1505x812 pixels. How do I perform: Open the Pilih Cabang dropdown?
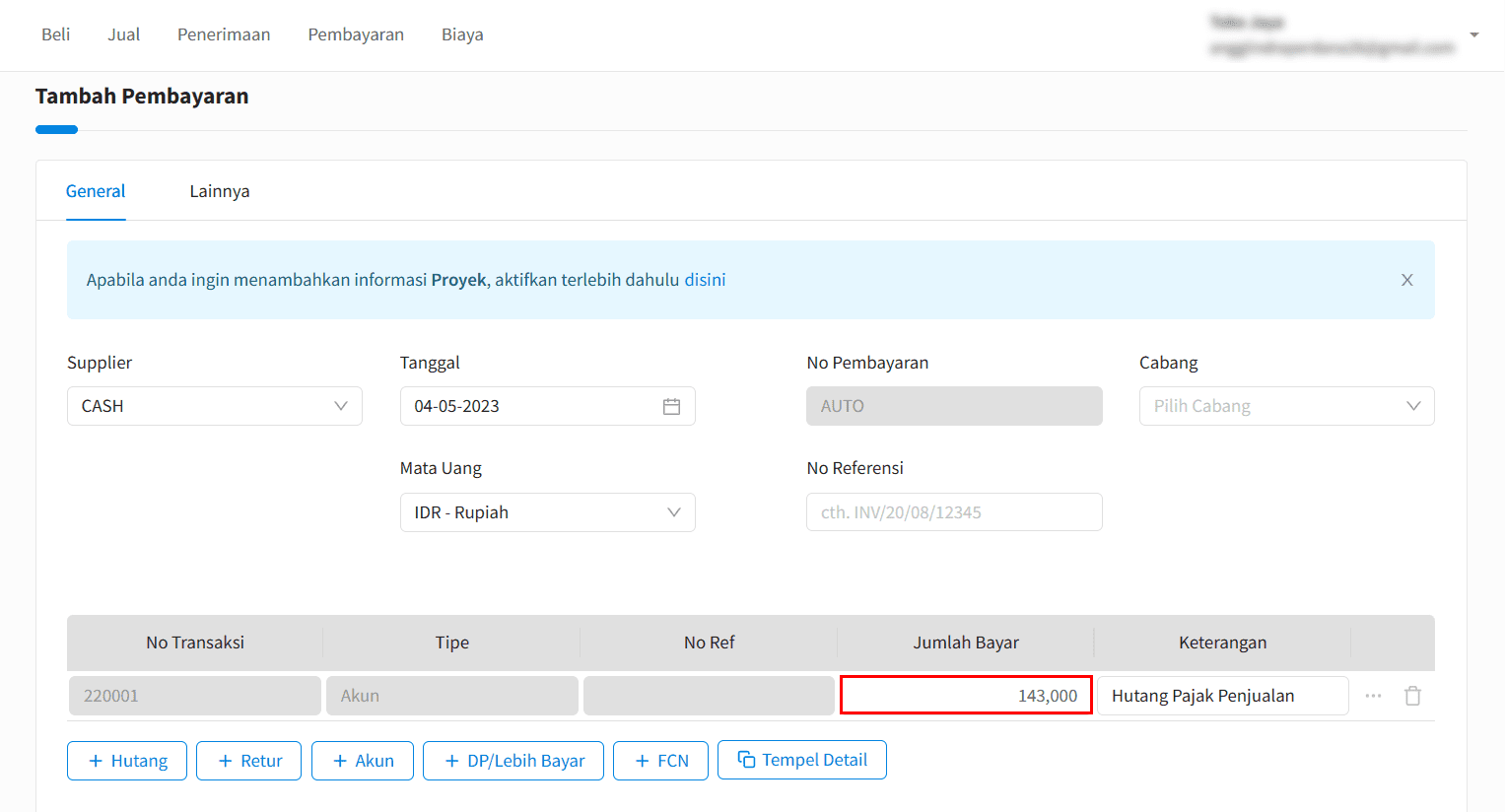(1287, 406)
